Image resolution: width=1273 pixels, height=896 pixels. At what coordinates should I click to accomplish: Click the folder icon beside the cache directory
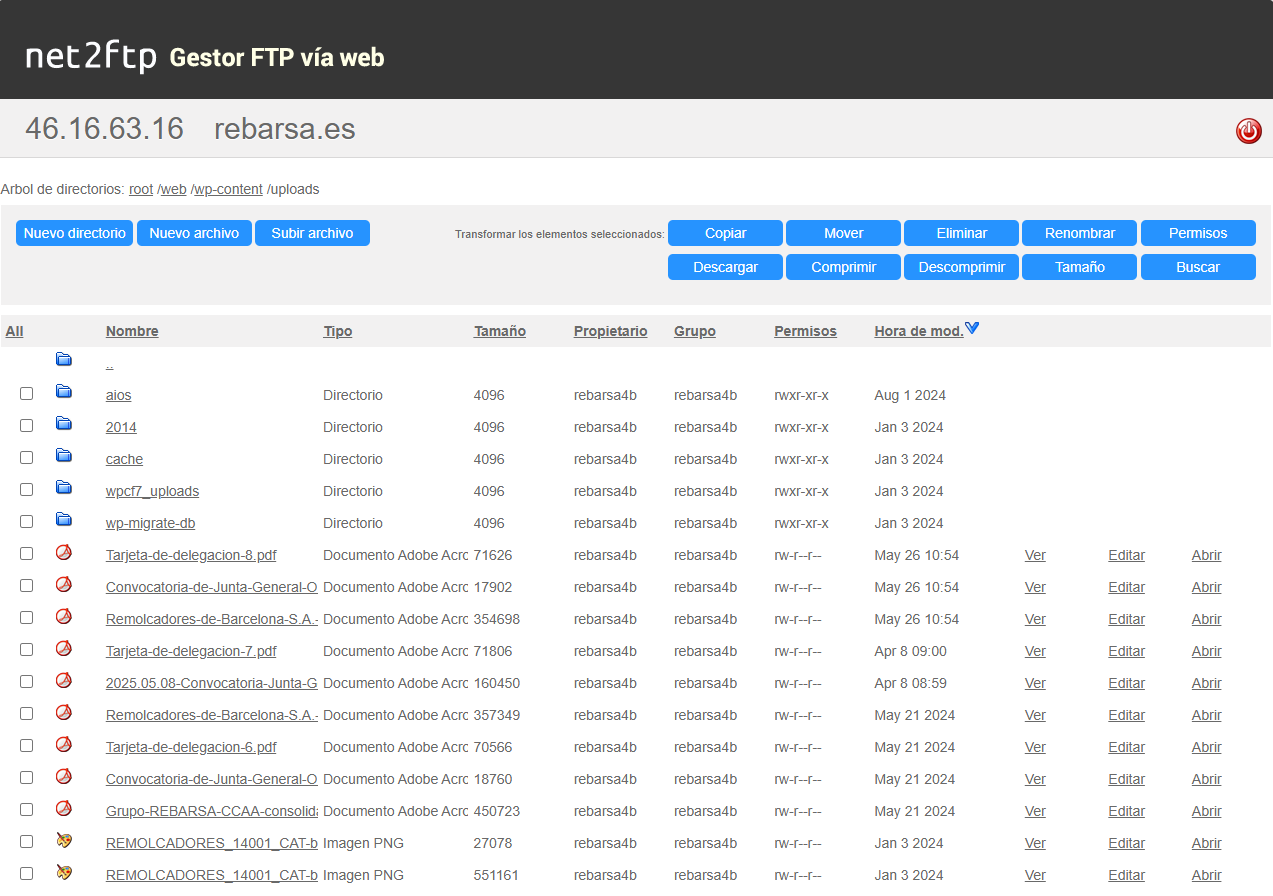pyautogui.click(x=64, y=455)
